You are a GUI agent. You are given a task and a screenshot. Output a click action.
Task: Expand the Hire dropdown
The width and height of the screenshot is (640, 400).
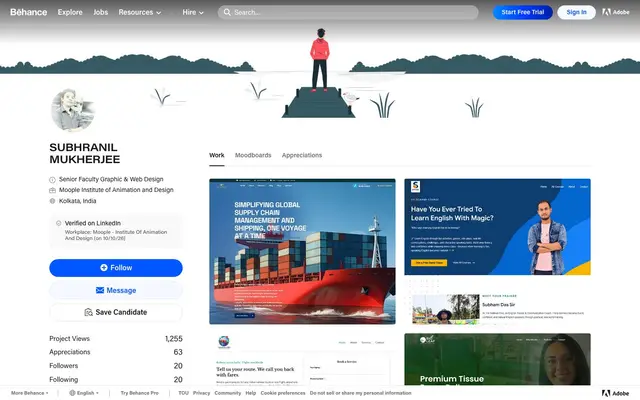click(193, 12)
